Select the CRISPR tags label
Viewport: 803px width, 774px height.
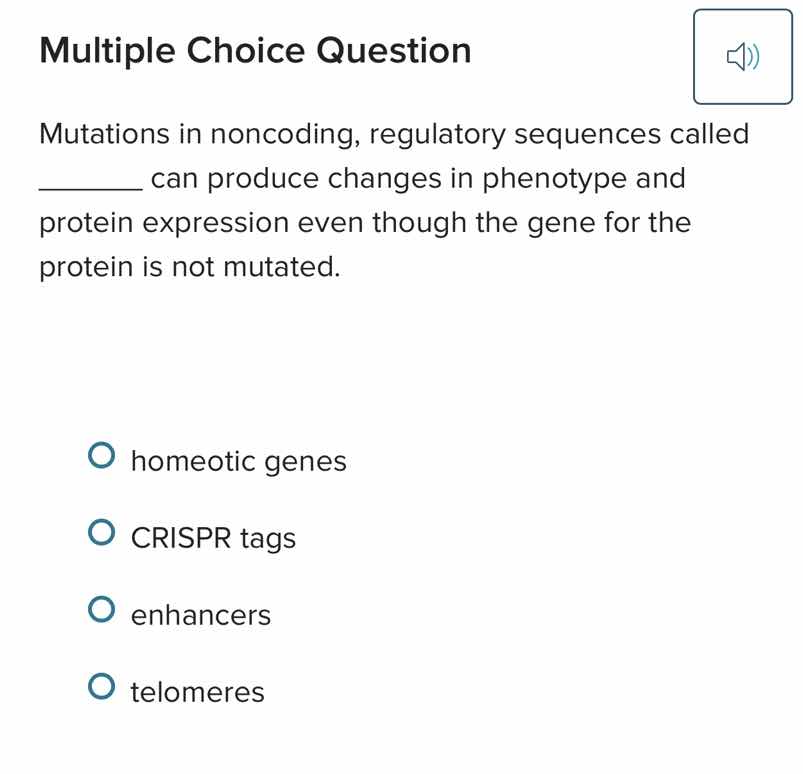tap(213, 538)
